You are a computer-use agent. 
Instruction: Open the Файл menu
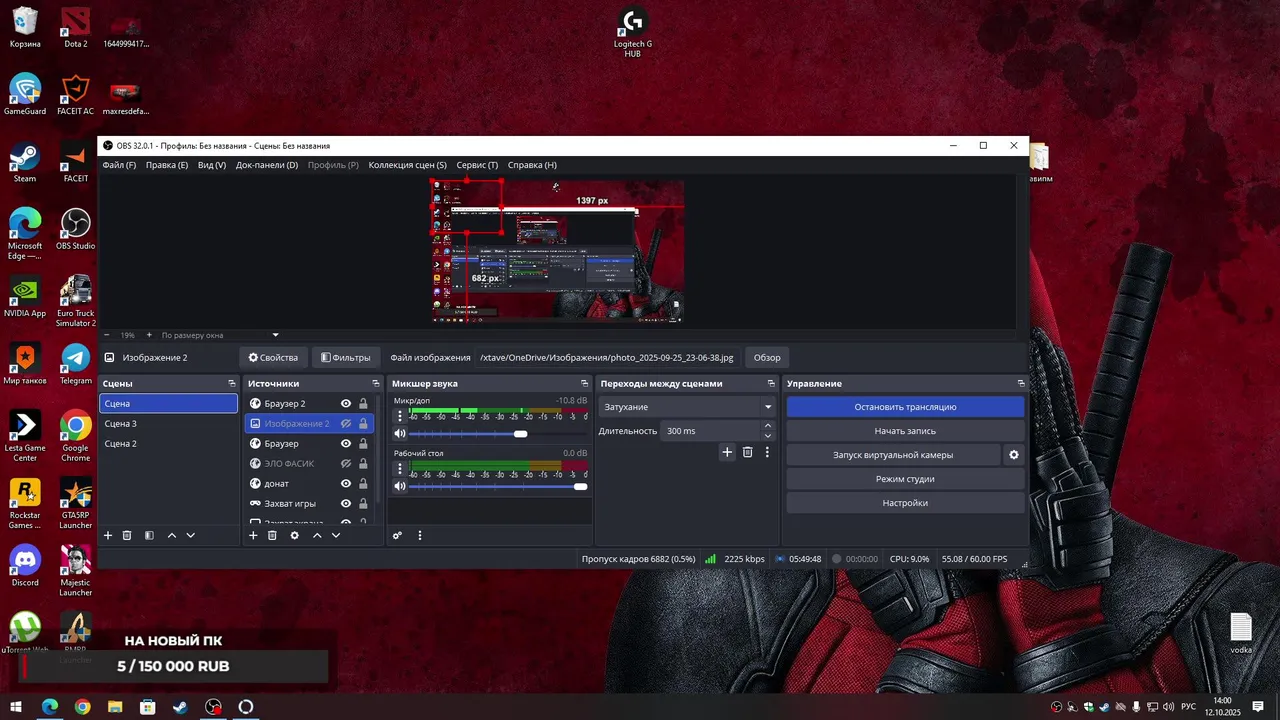click(119, 165)
